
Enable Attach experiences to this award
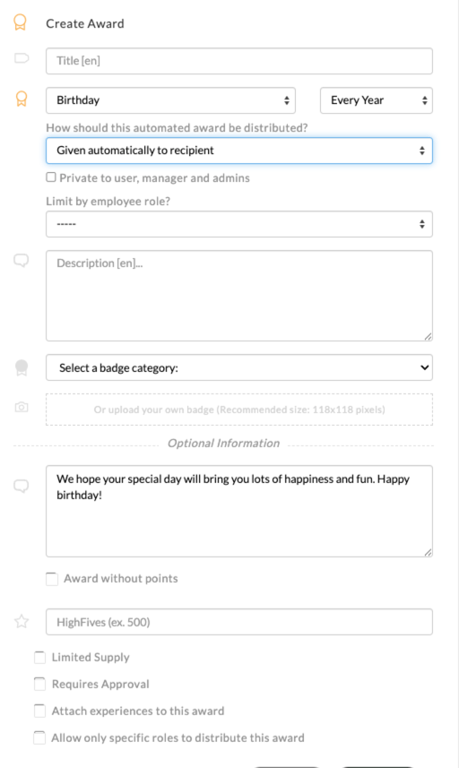point(40,711)
